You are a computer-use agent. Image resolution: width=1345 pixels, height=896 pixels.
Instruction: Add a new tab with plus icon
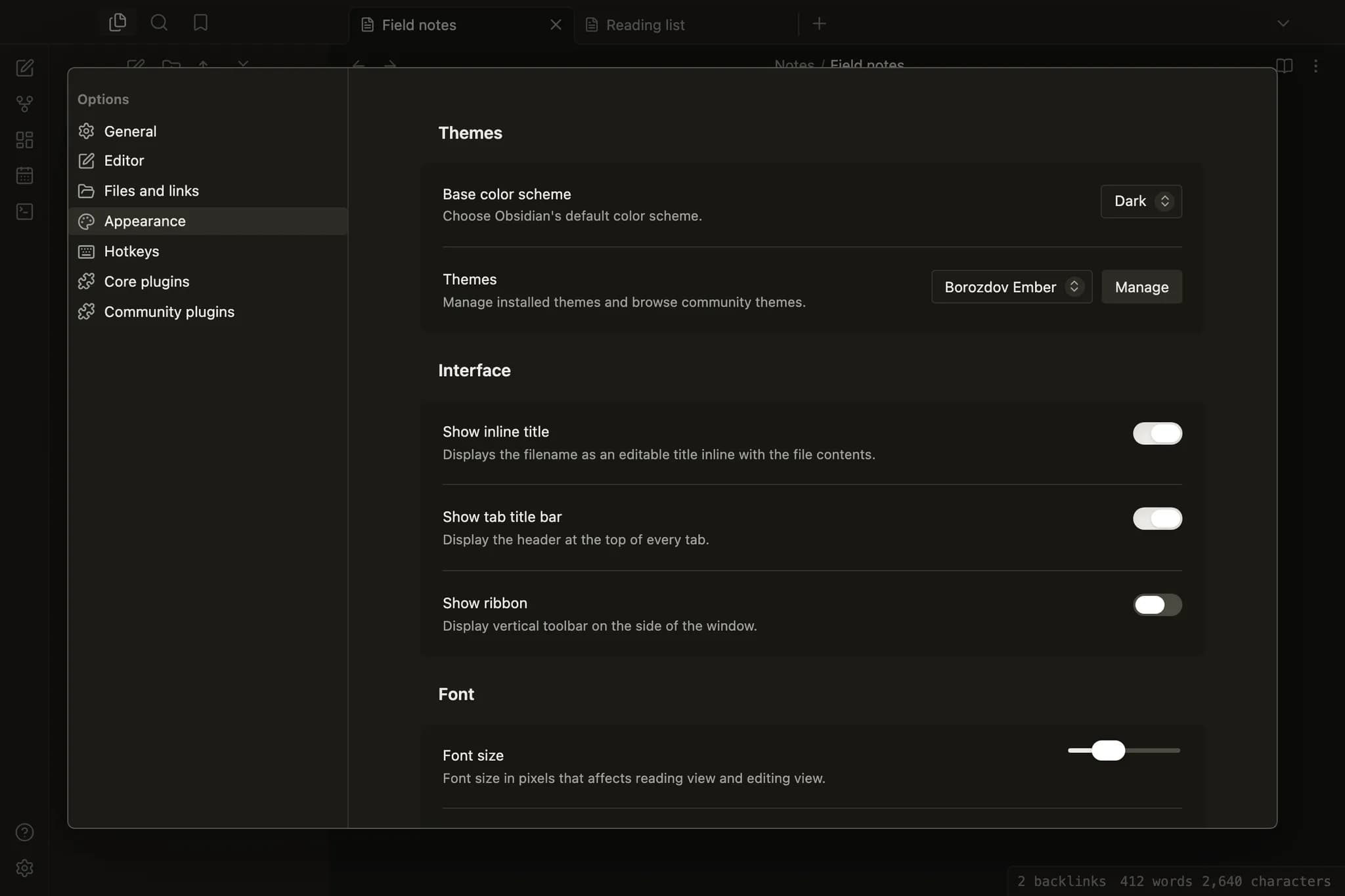[x=819, y=24]
